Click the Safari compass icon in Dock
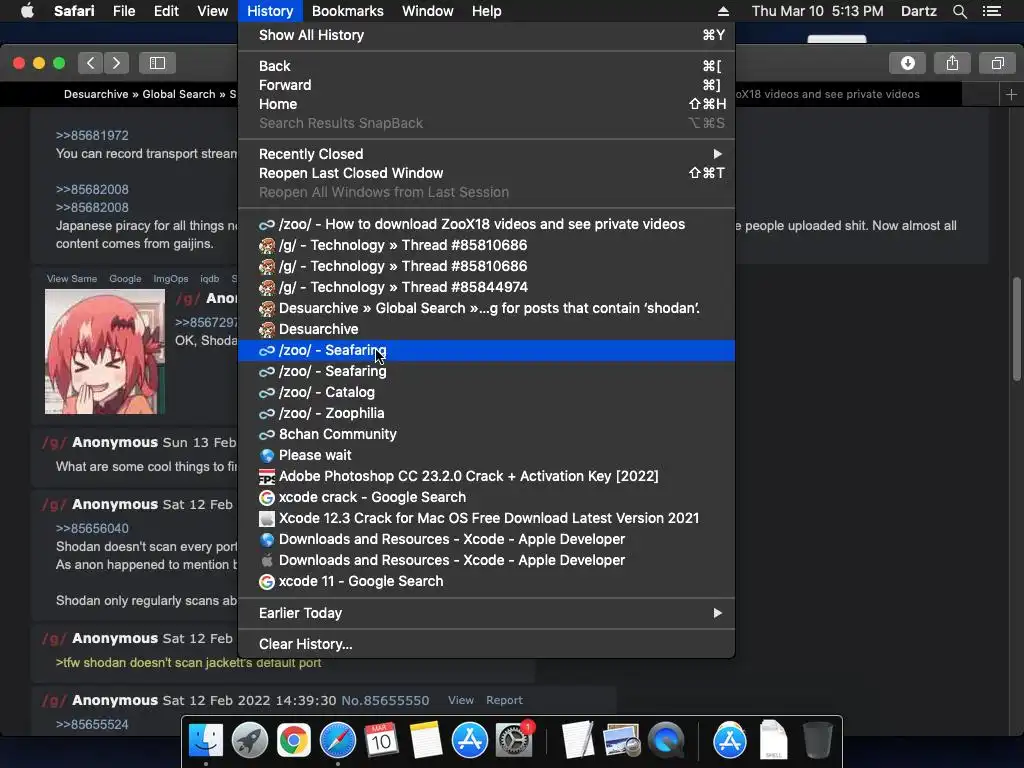Viewport: 1024px width, 768px height. [x=338, y=741]
